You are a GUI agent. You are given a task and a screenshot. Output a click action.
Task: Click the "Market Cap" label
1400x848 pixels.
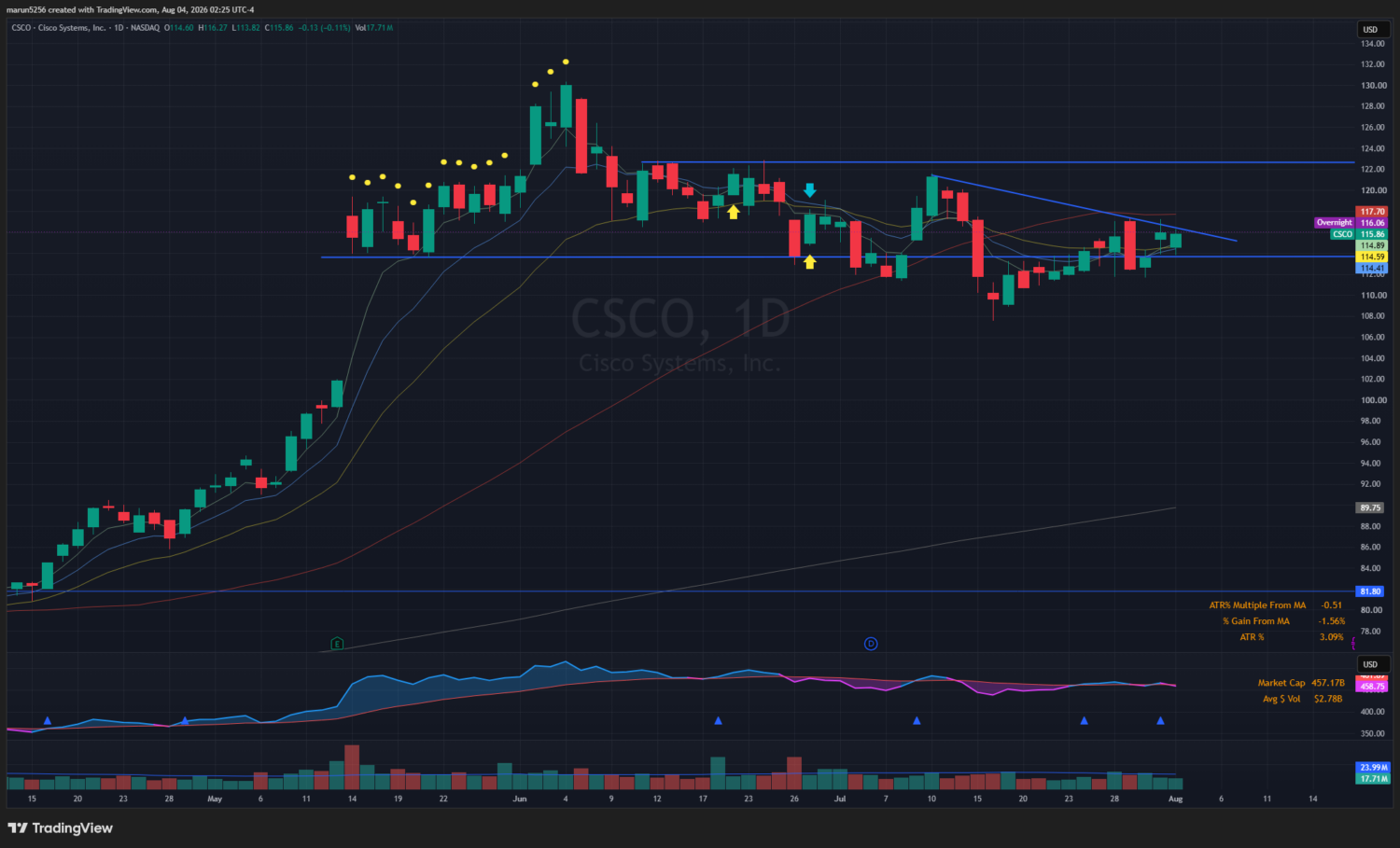pos(1281,683)
